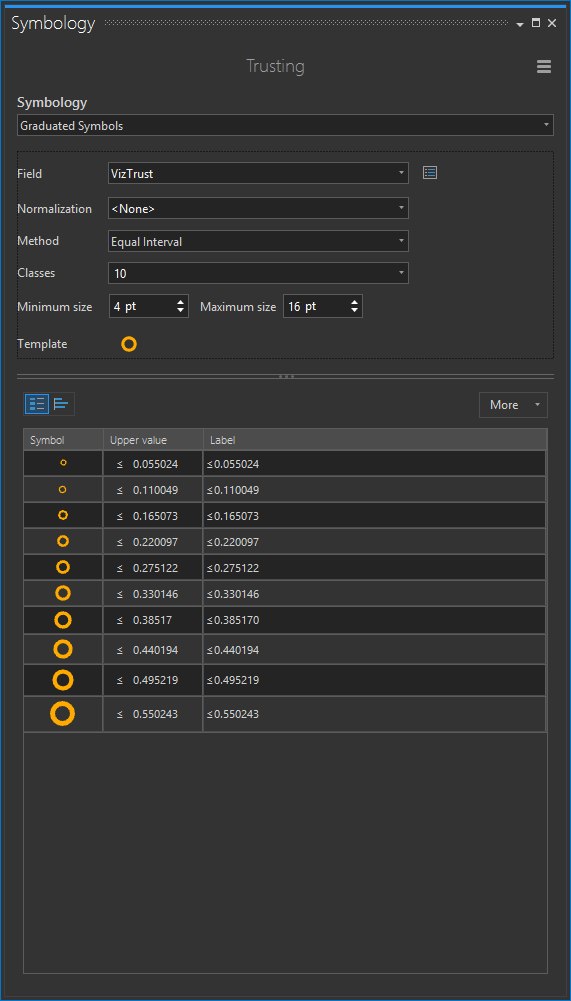Toggle auto-hide on the Symbology pane
This screenshot has width=571, height=1001.
(536, 23)
